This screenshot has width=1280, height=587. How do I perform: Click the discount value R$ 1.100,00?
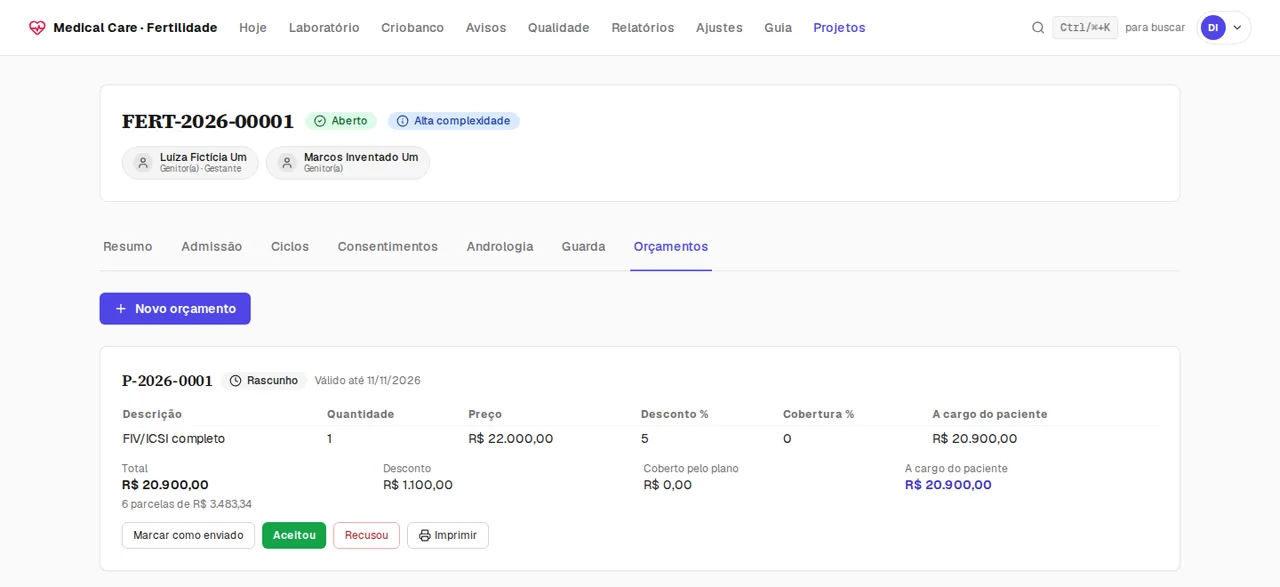418,485
